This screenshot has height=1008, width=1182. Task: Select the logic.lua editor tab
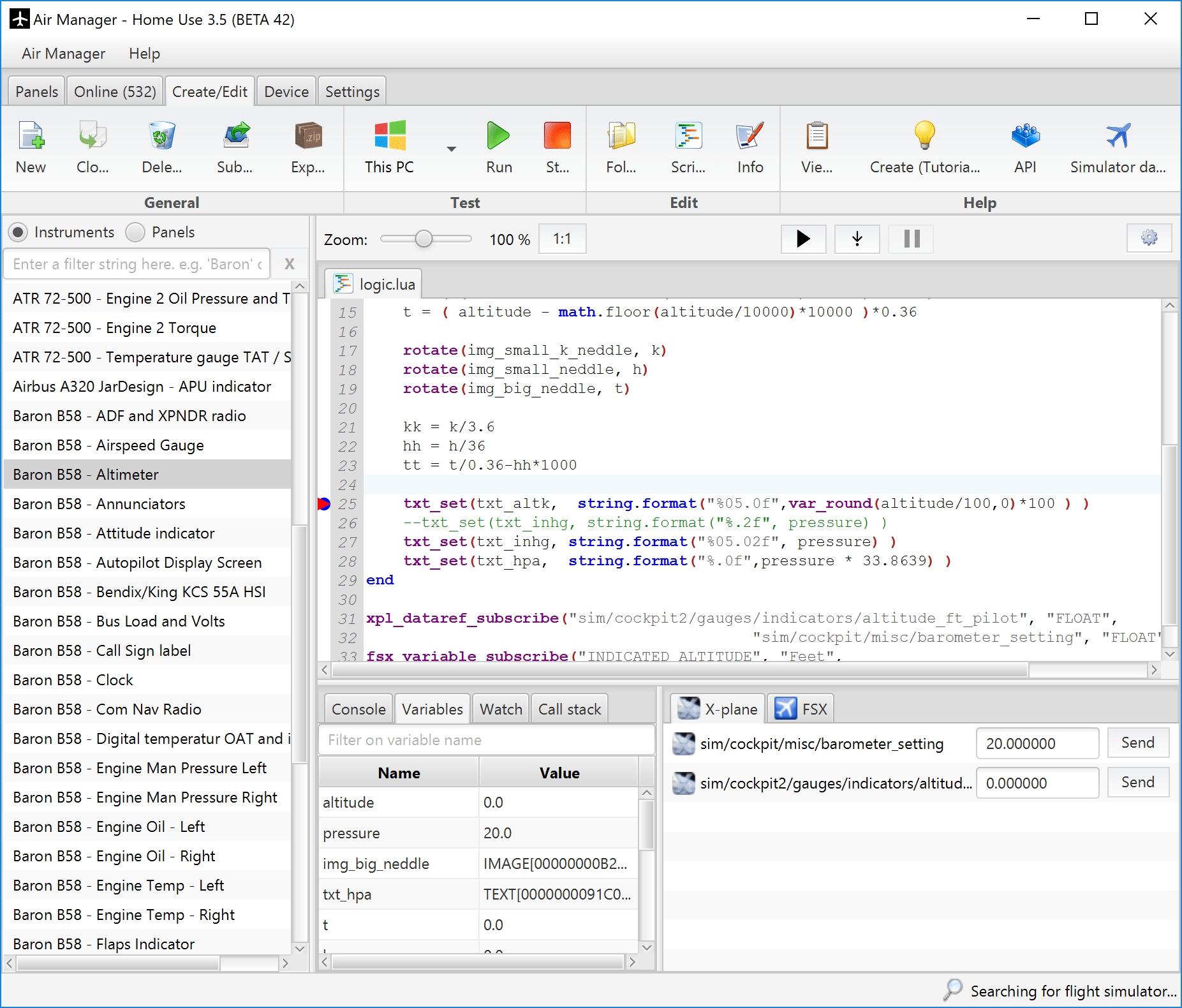[x=374, y=284]
